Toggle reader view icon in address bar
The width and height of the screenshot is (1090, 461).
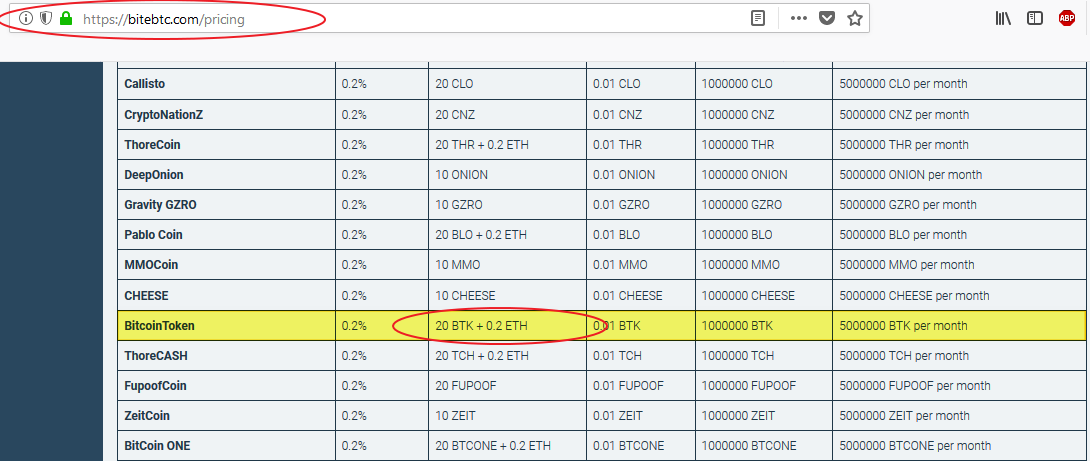758,19
